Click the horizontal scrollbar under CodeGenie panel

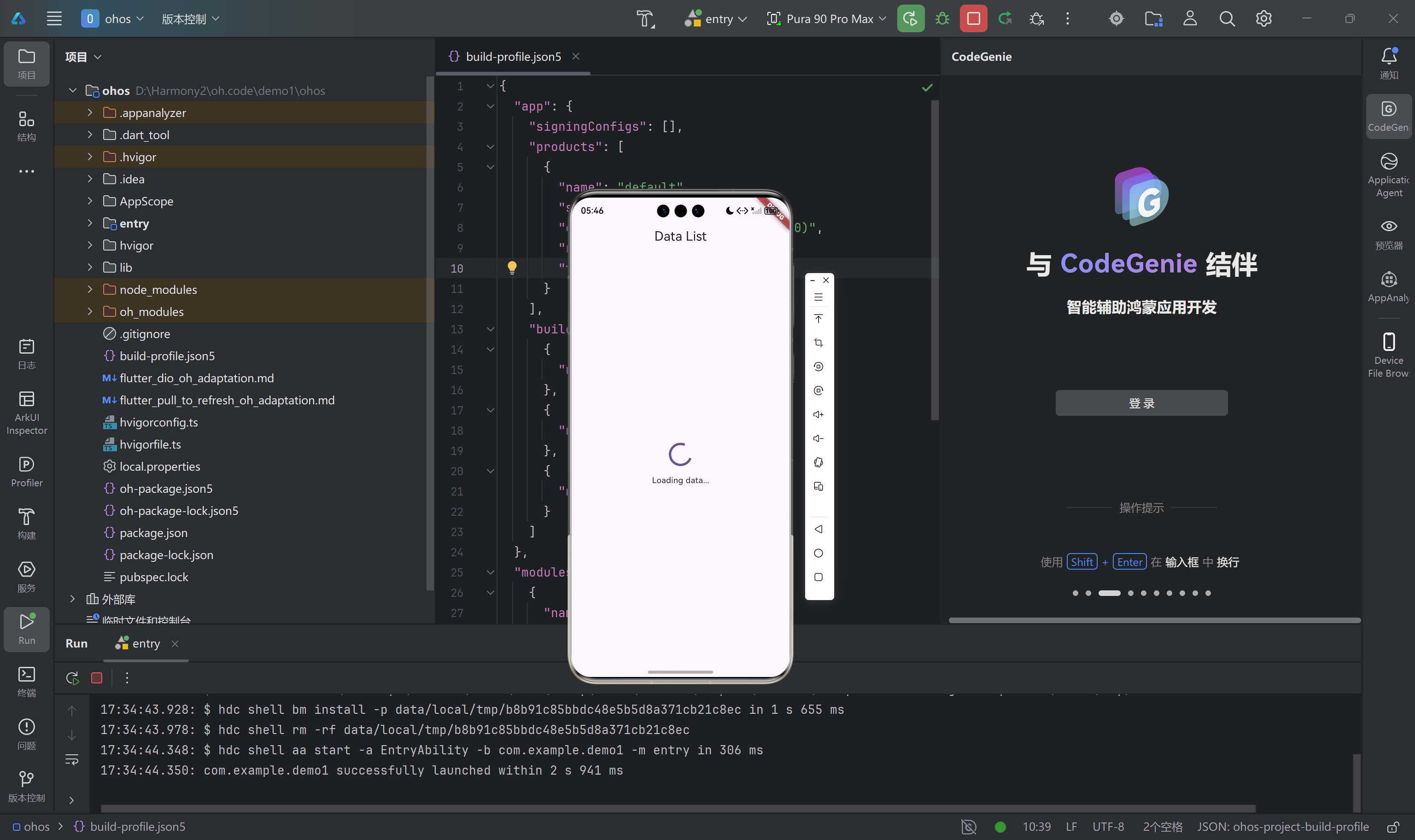(x=1154, y=620)
